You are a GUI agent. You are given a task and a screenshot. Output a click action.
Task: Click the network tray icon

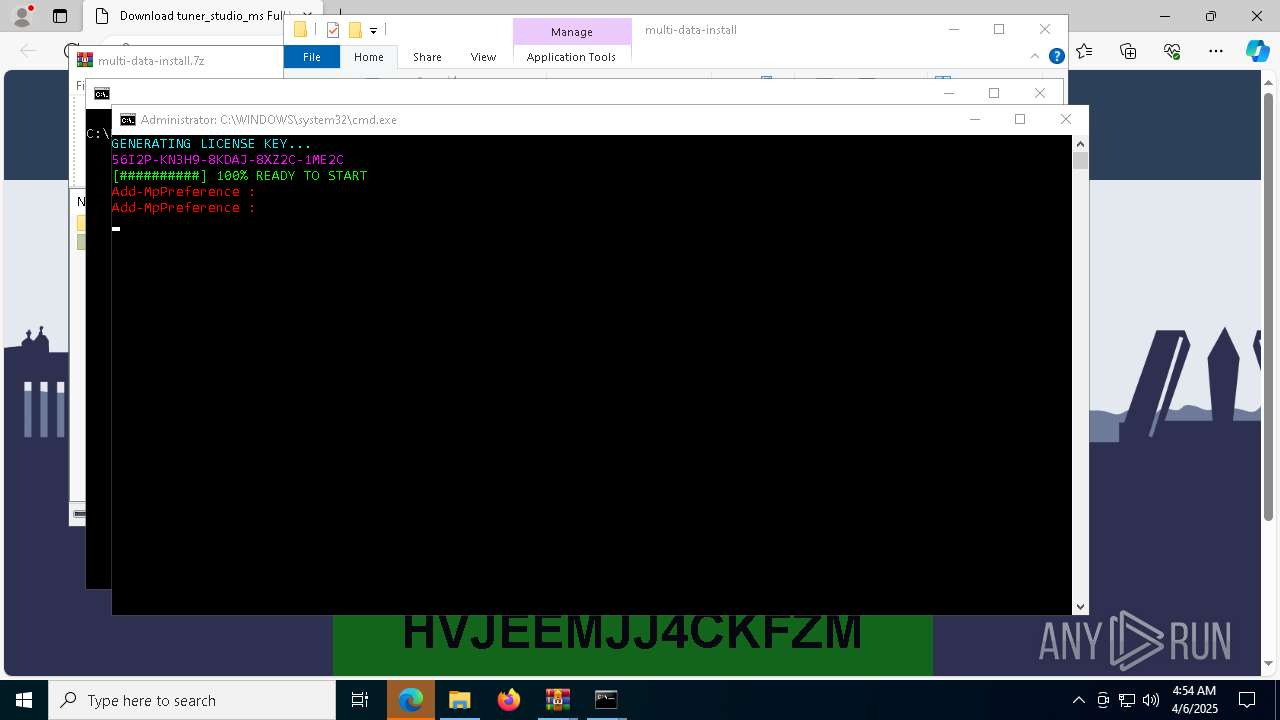[1127, 700]
